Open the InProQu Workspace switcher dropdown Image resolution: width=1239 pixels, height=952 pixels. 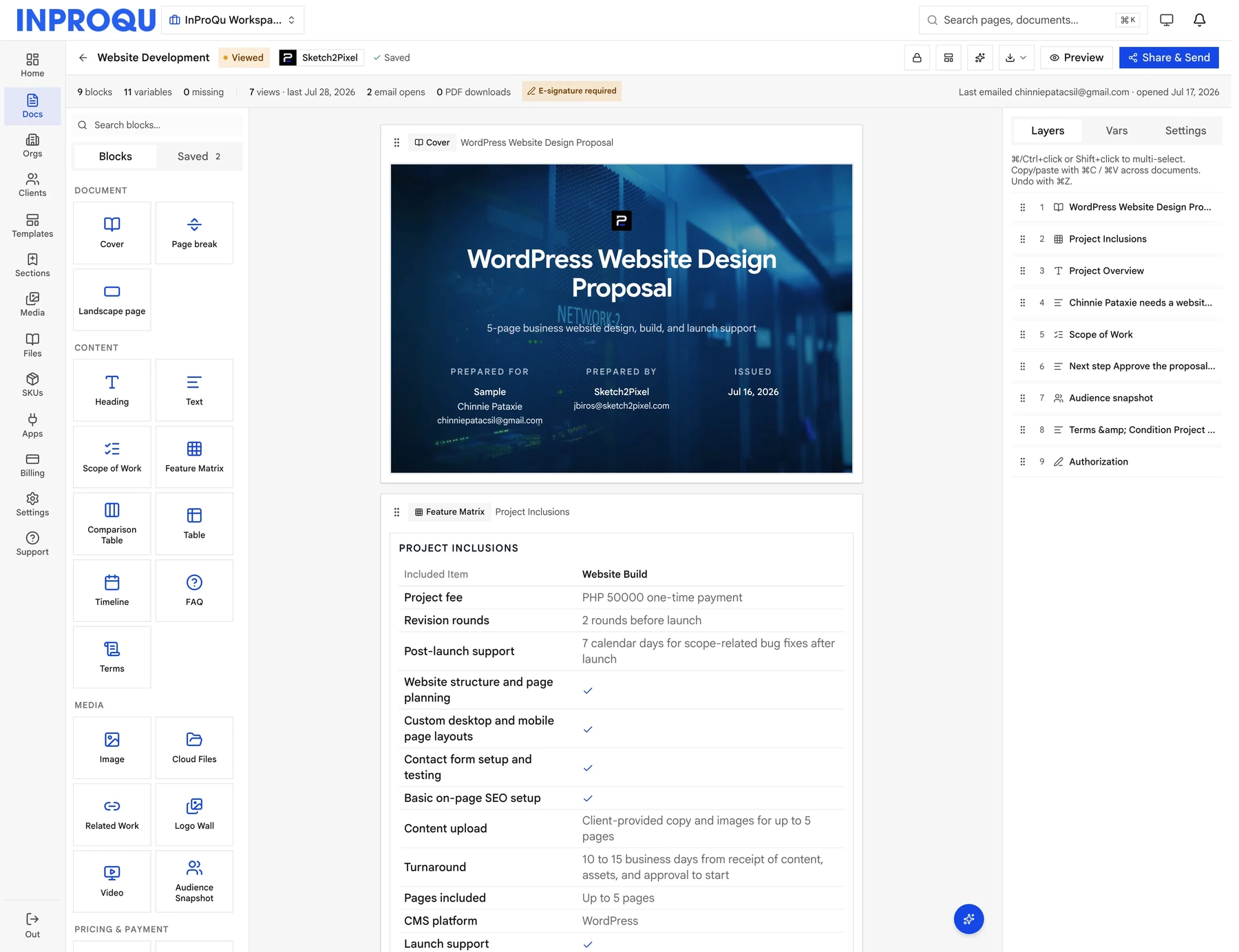(233, 20)
